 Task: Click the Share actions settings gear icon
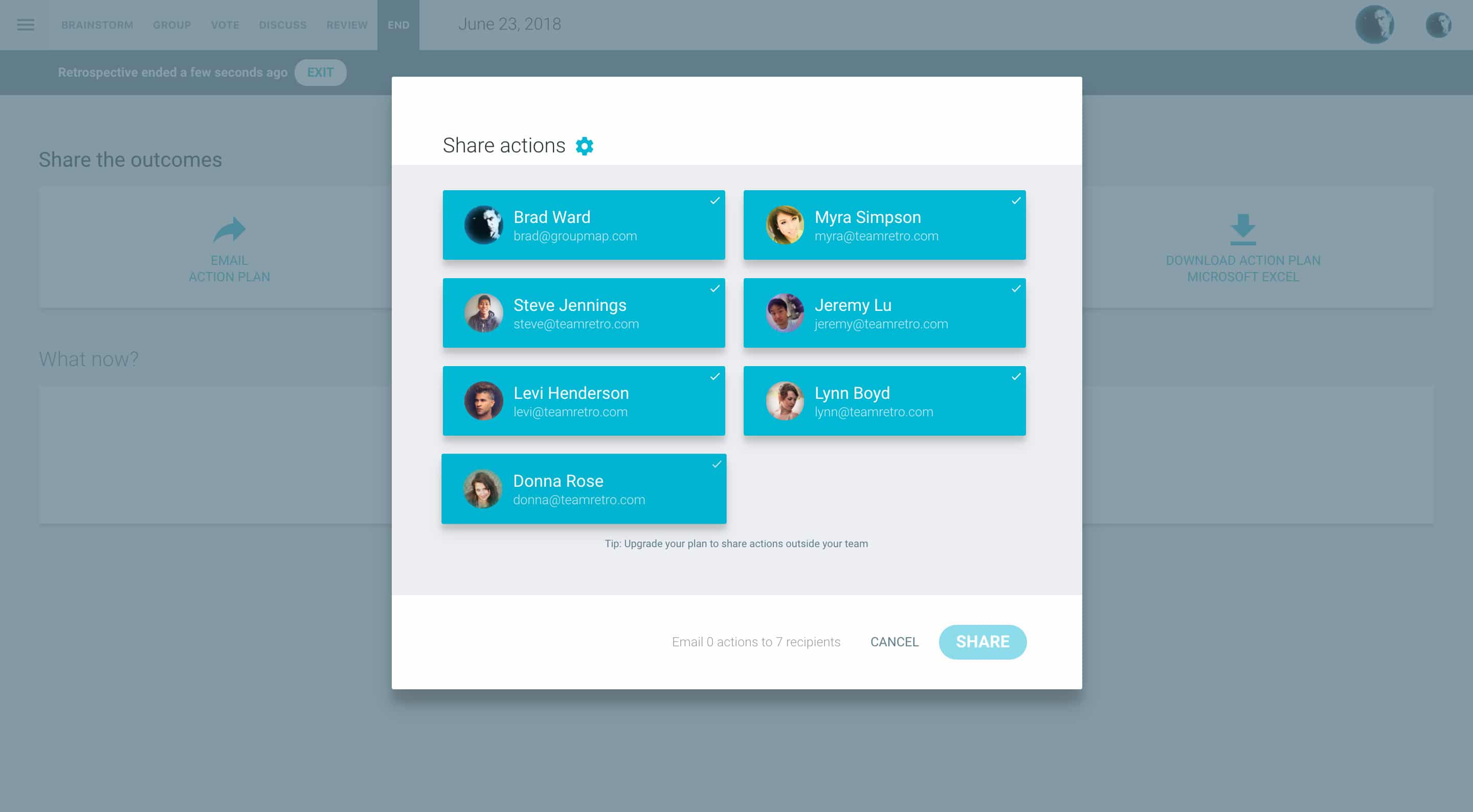[x=584, y=145]
